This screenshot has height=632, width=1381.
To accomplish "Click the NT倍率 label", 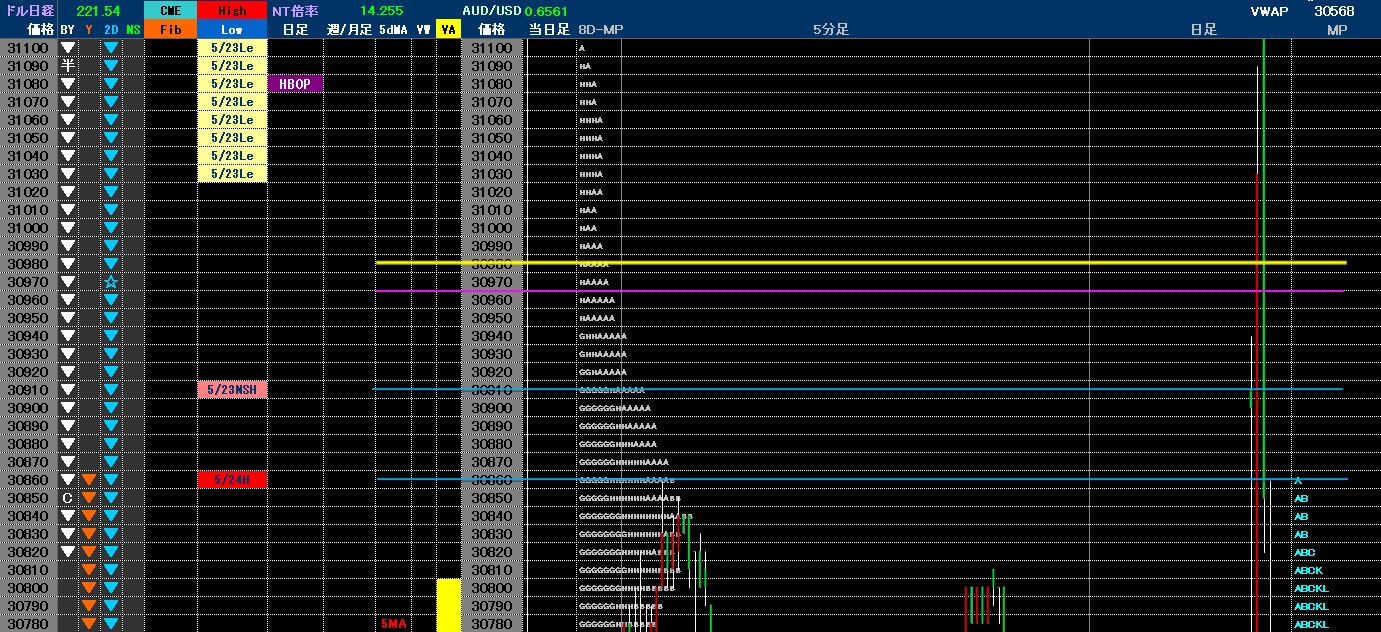I will pos(296,11).
